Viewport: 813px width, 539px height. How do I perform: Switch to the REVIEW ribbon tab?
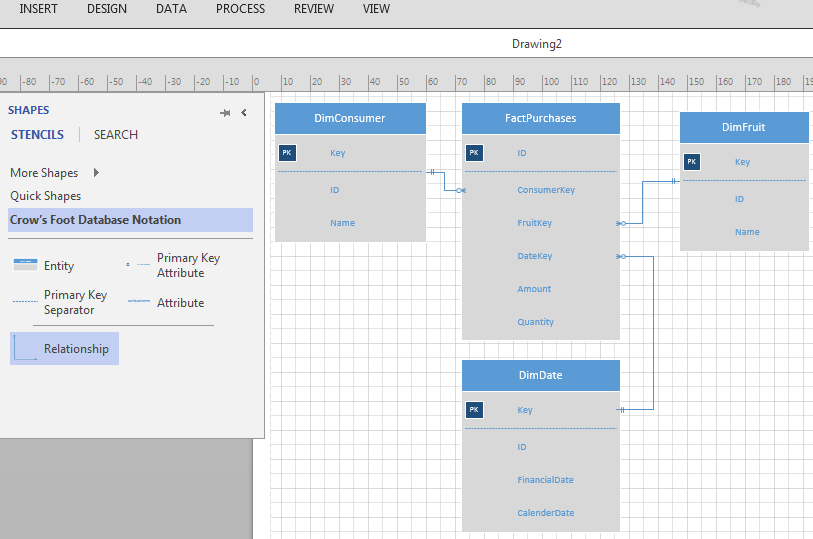[314, 9]
